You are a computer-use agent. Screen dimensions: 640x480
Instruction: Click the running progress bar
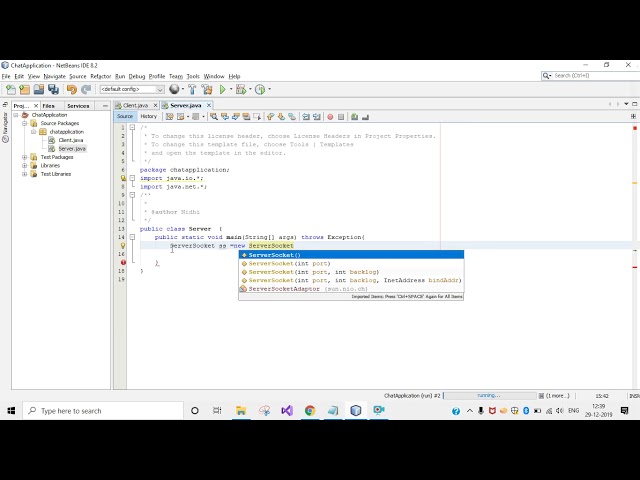pos(490,396)
